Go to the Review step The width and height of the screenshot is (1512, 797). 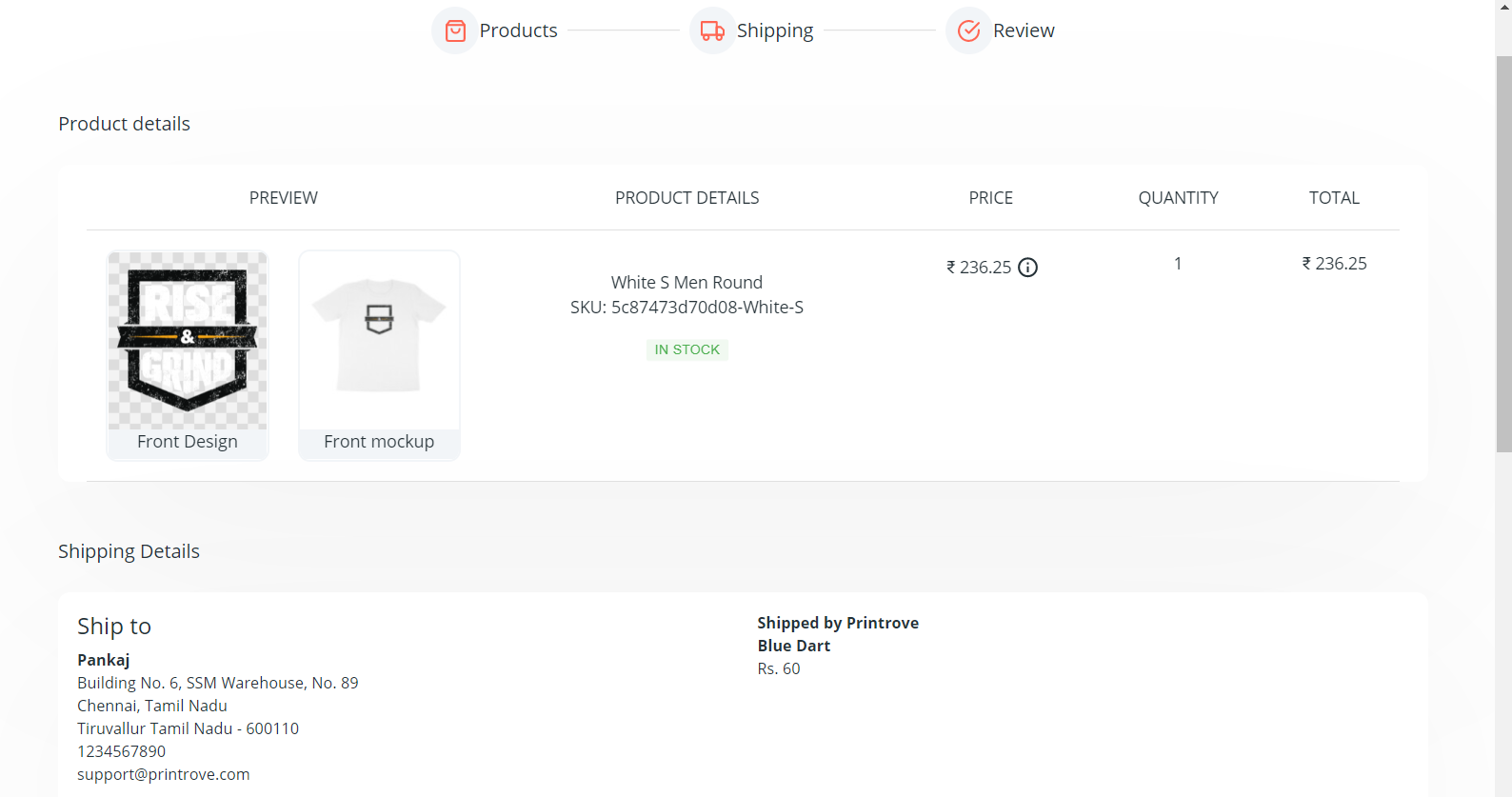[x=1024, y=30]
